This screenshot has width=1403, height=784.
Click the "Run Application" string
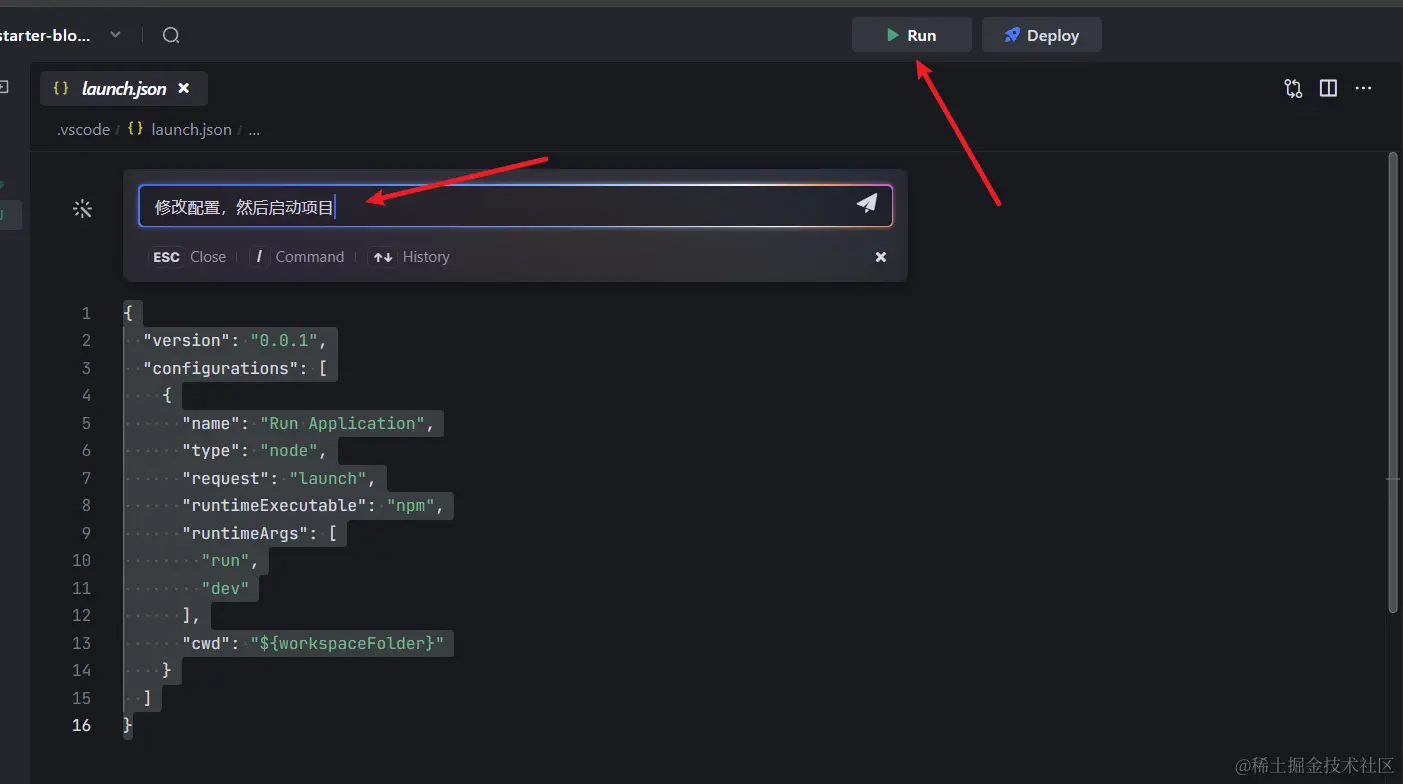coord(343,423)
